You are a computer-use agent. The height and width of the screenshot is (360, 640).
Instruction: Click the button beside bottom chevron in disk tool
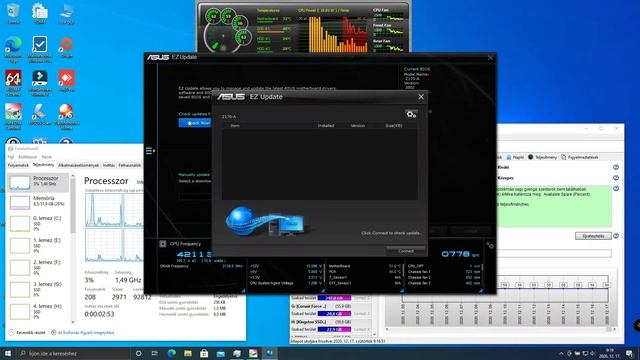(593, 236)
